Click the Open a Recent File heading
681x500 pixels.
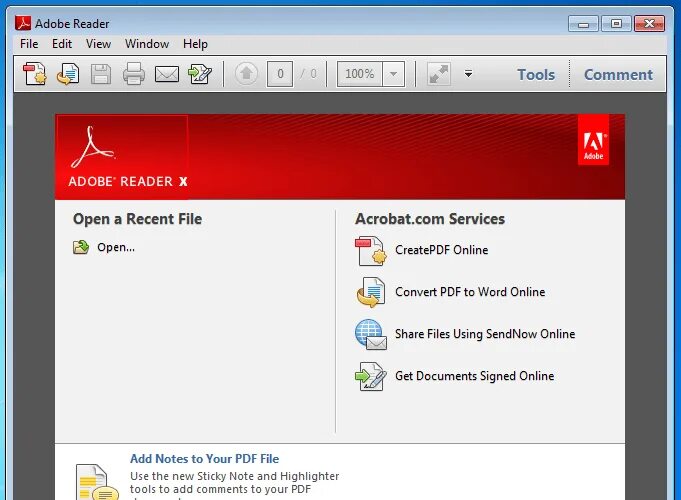137,219
